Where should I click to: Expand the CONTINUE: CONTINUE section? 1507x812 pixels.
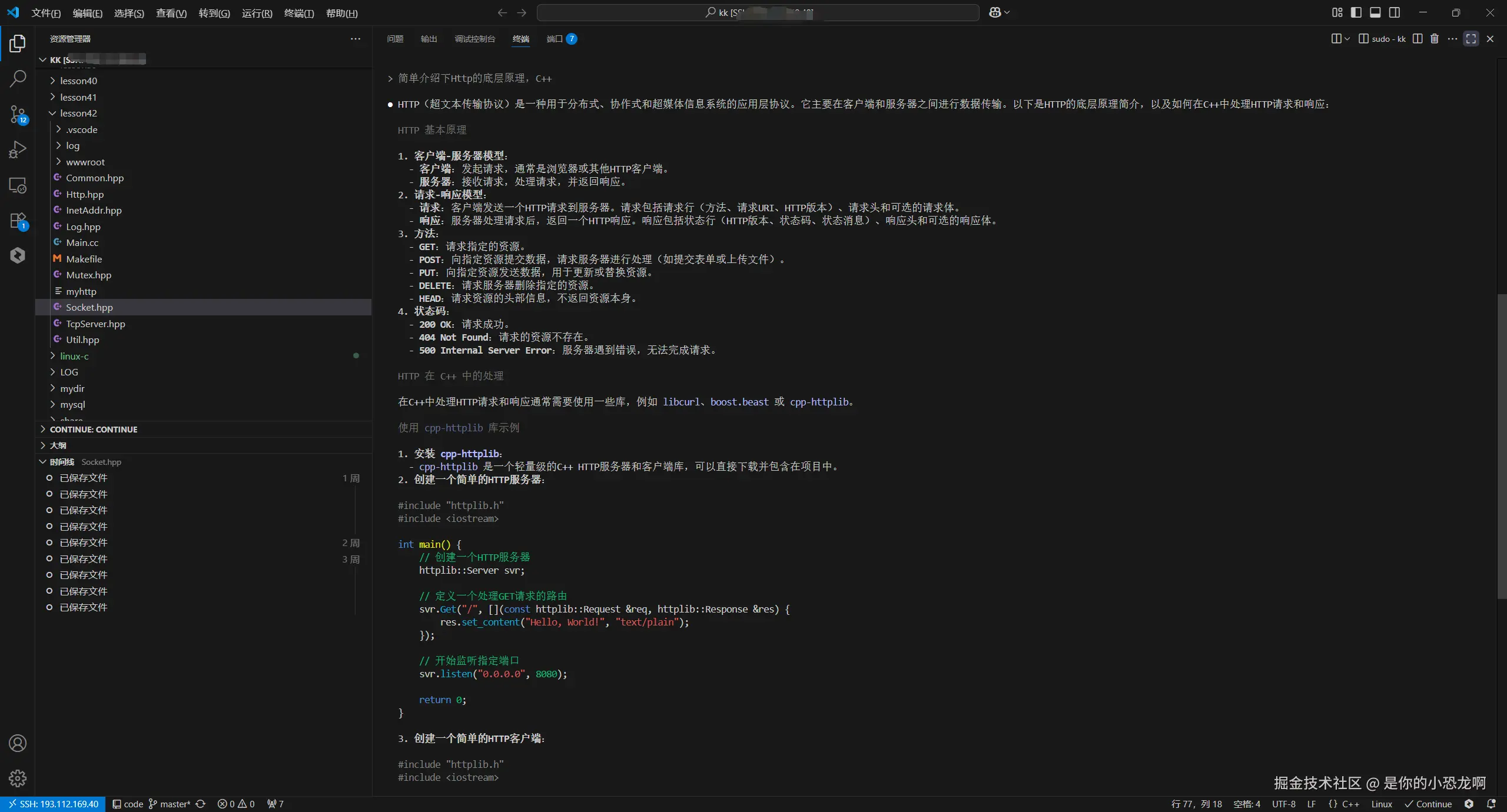click(93, 430)
